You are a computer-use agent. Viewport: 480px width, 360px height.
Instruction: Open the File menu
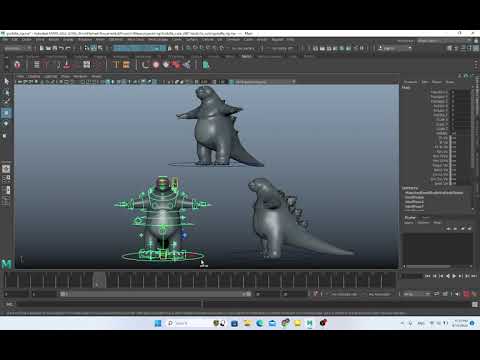click(5, 40)
